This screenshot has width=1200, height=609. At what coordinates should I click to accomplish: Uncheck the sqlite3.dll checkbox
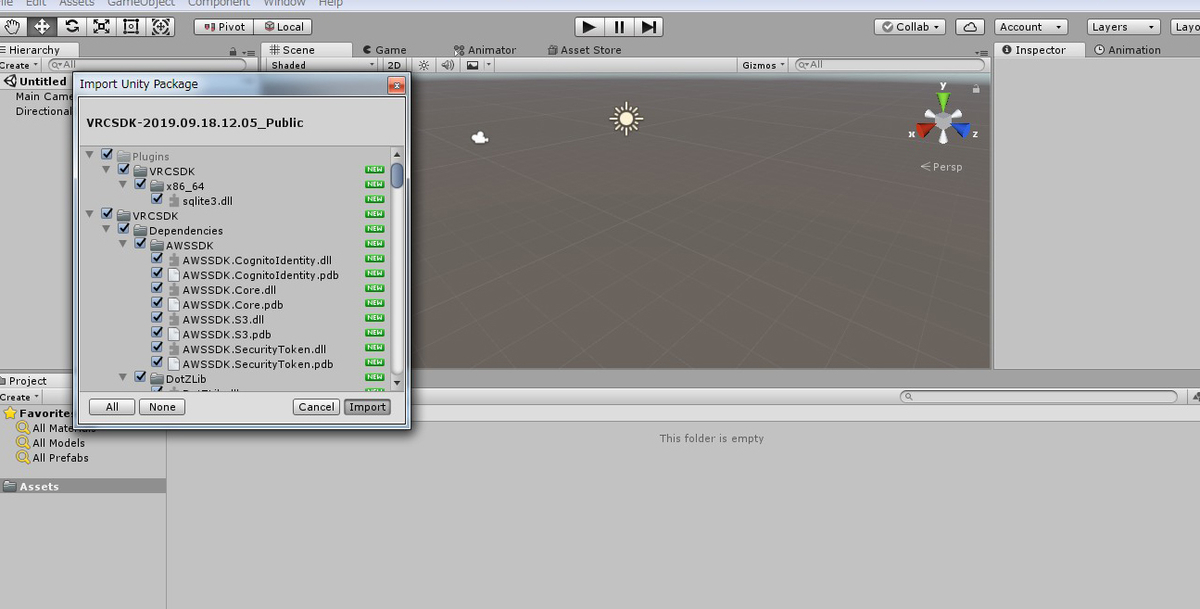[x=157, y=200]
